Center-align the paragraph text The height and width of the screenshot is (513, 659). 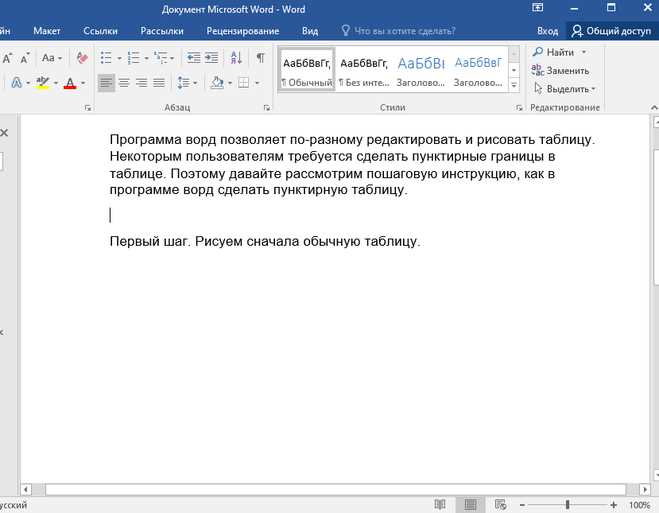point(124,82)
